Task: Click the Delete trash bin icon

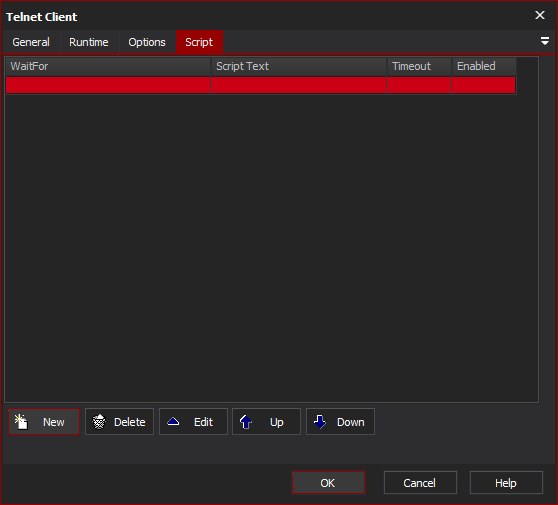Action: pyautogui.click(x=99, y=422)
